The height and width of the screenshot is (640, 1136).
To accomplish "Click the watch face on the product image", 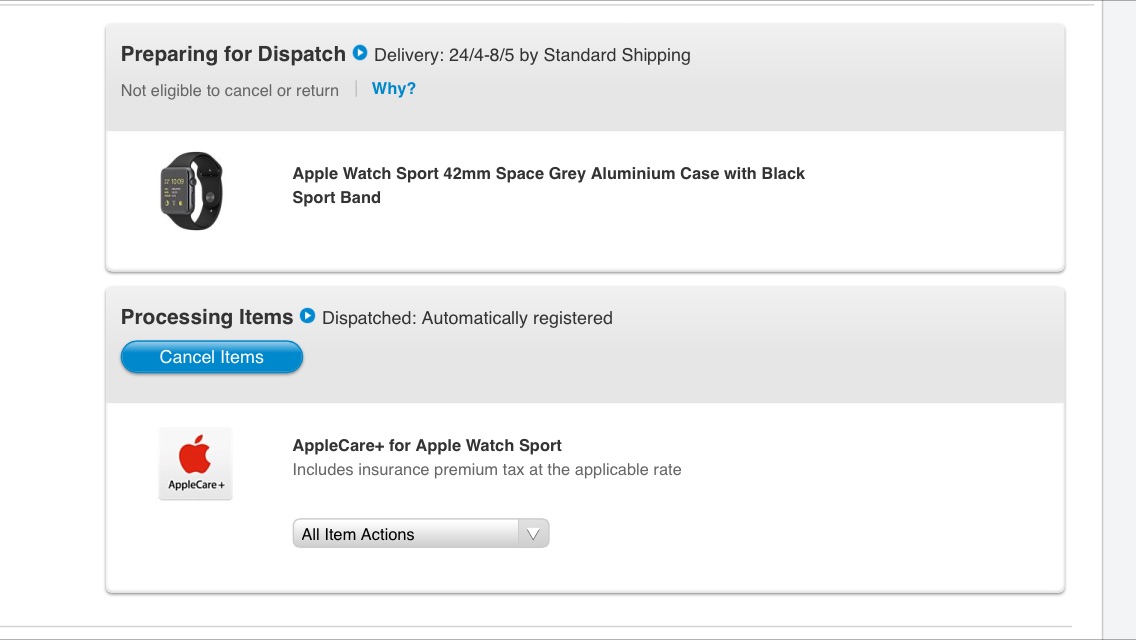I will (x=175, y=192).
